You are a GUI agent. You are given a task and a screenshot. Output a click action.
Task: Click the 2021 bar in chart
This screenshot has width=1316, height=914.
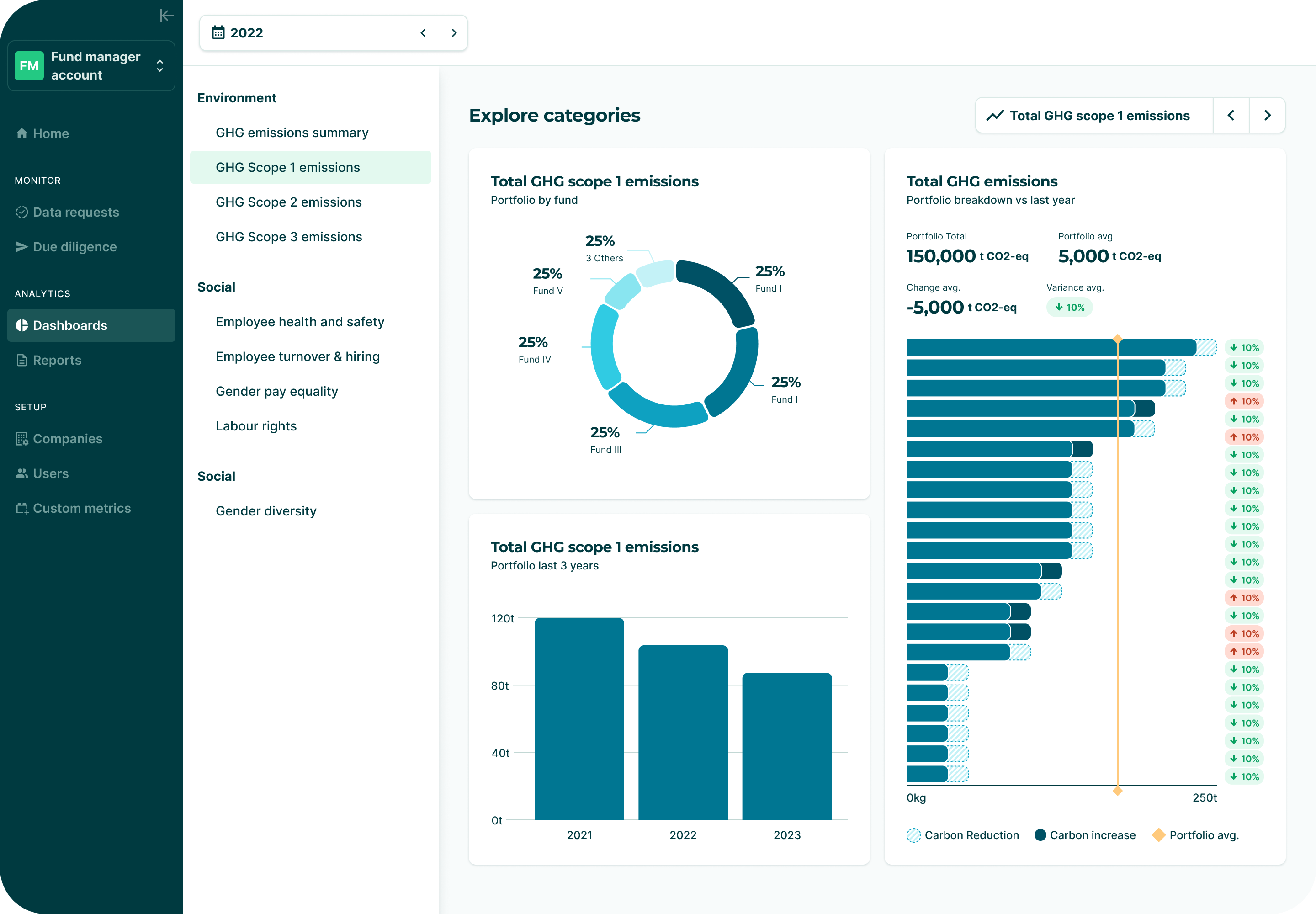tap(579, 719)
